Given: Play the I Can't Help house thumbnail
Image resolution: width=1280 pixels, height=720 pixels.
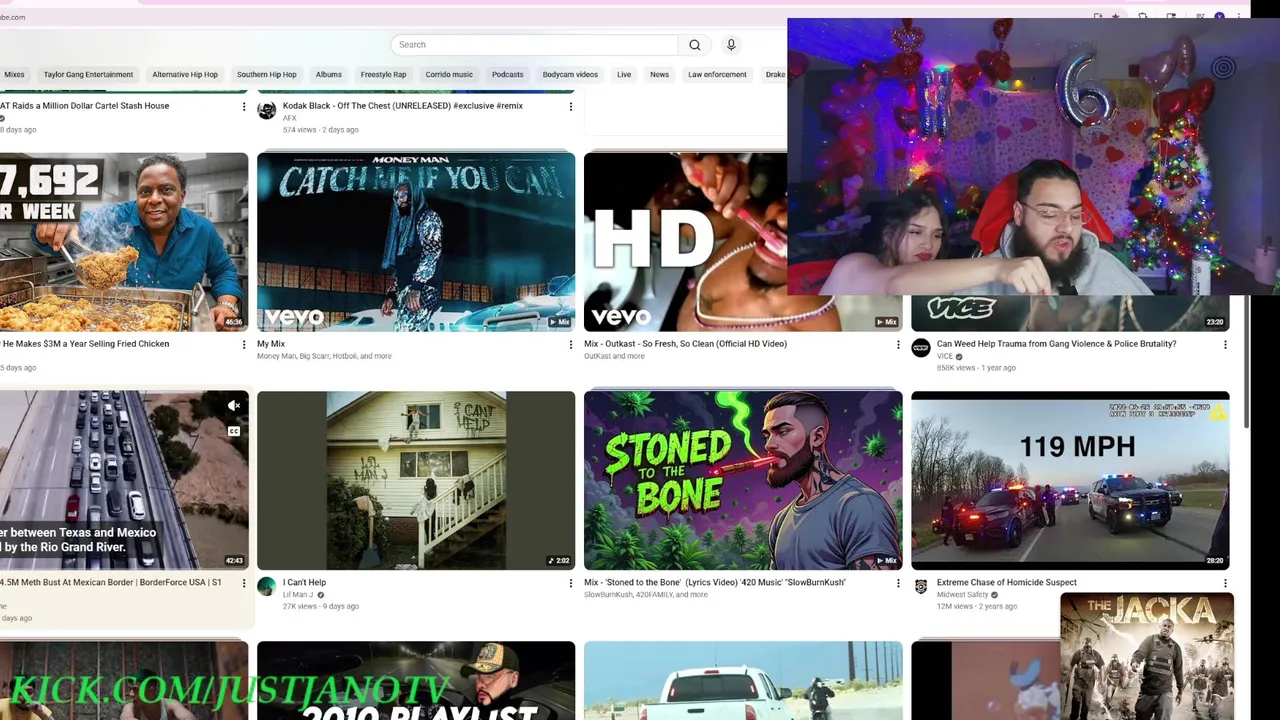Looking at the screenshot, I should (416, 480).
